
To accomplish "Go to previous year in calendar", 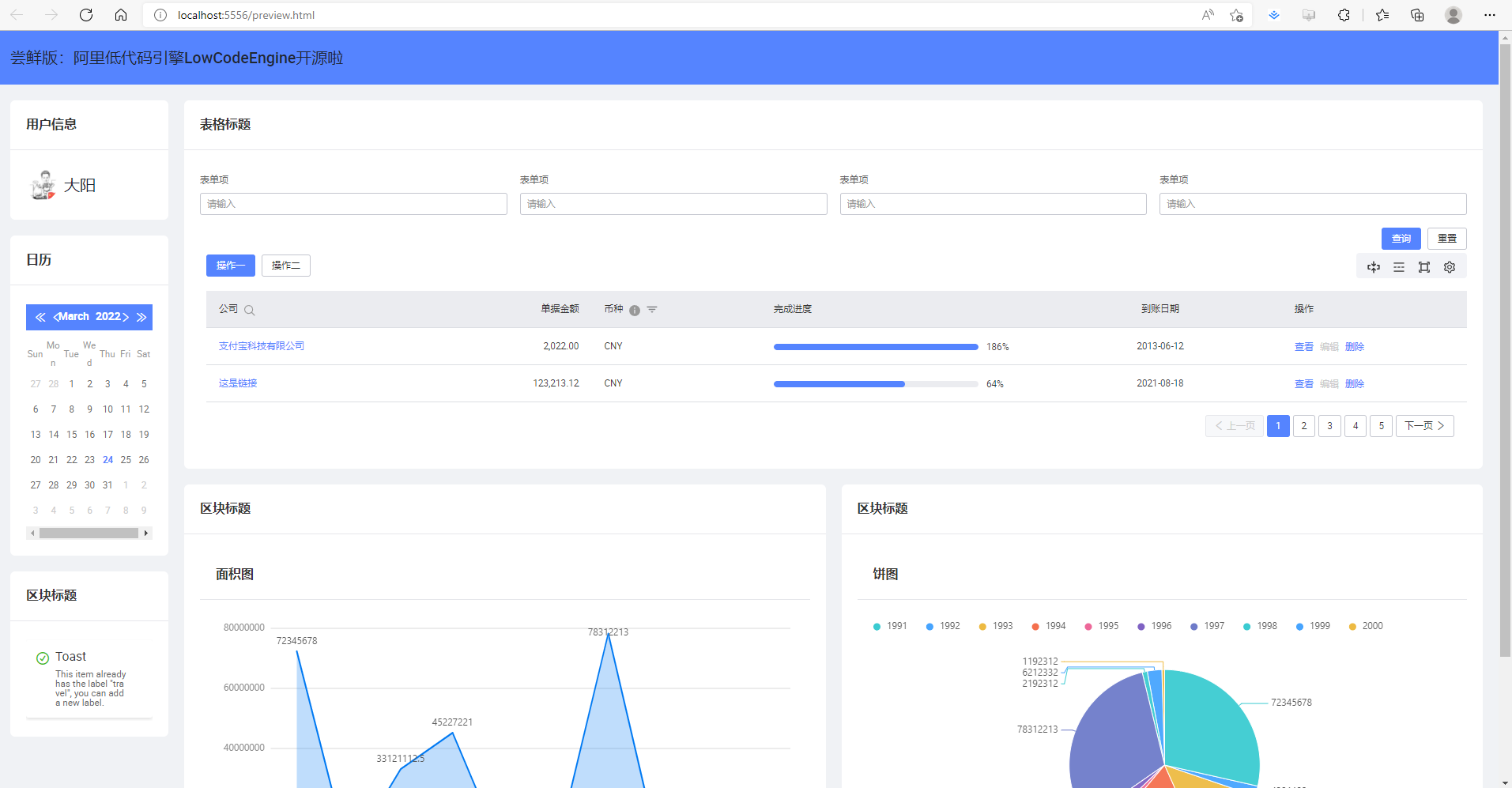I will (40, 317).
